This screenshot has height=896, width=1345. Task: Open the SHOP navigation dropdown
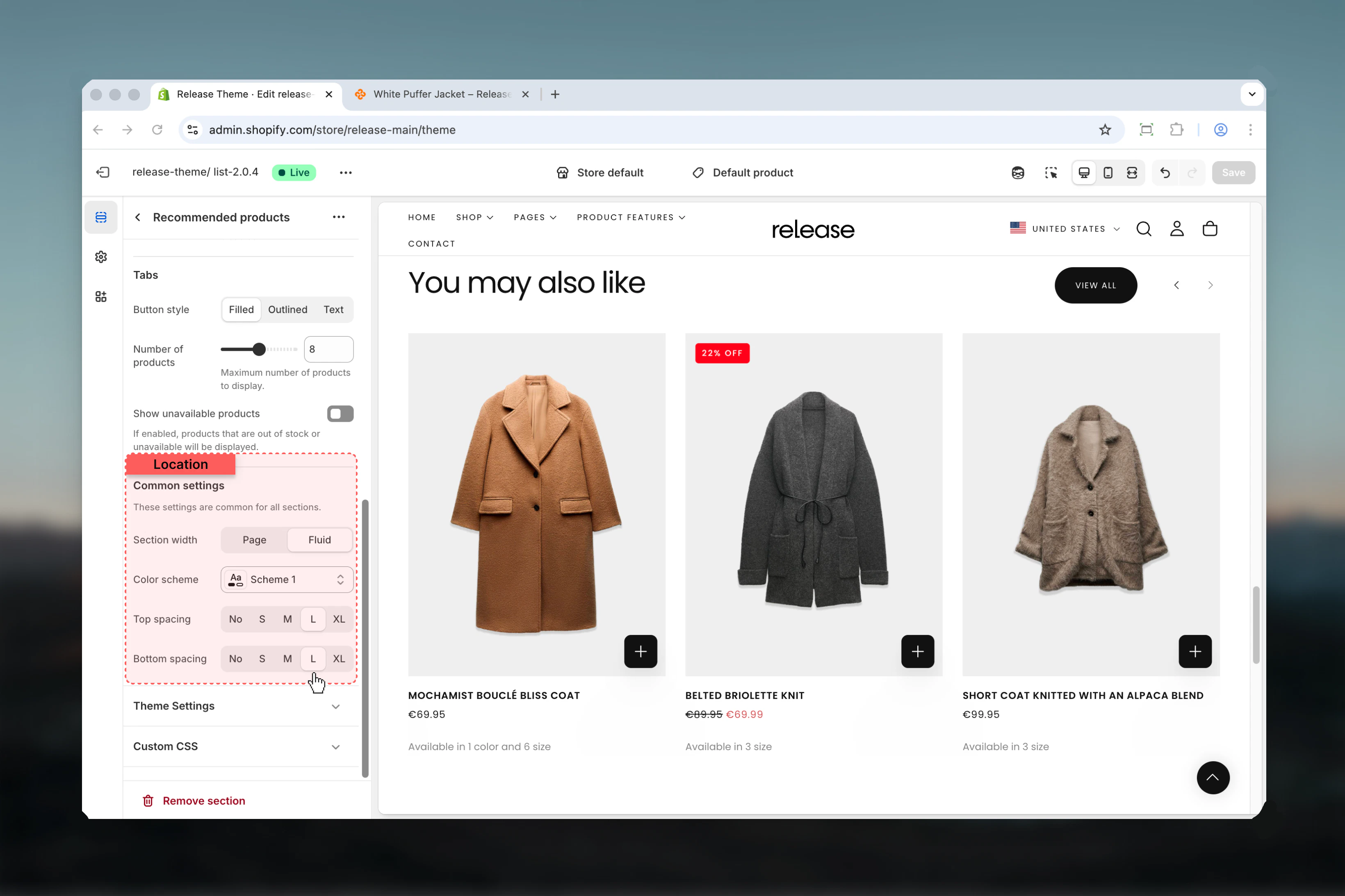(x=474, y=218)
